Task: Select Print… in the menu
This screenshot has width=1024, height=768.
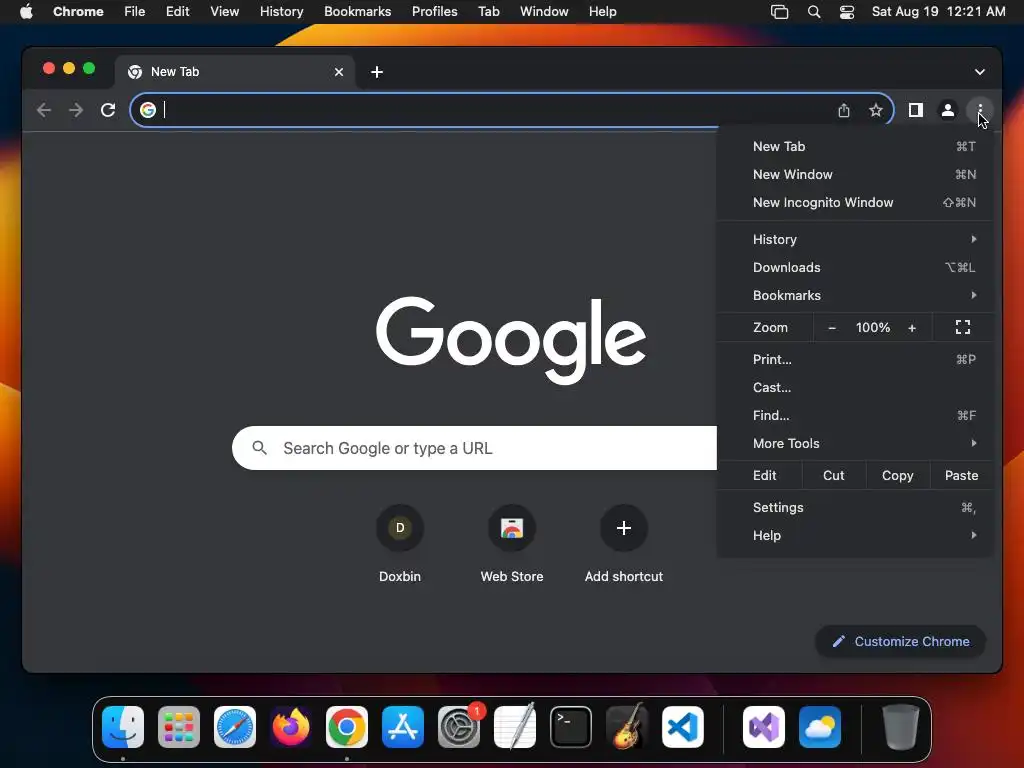Action: 856,359
